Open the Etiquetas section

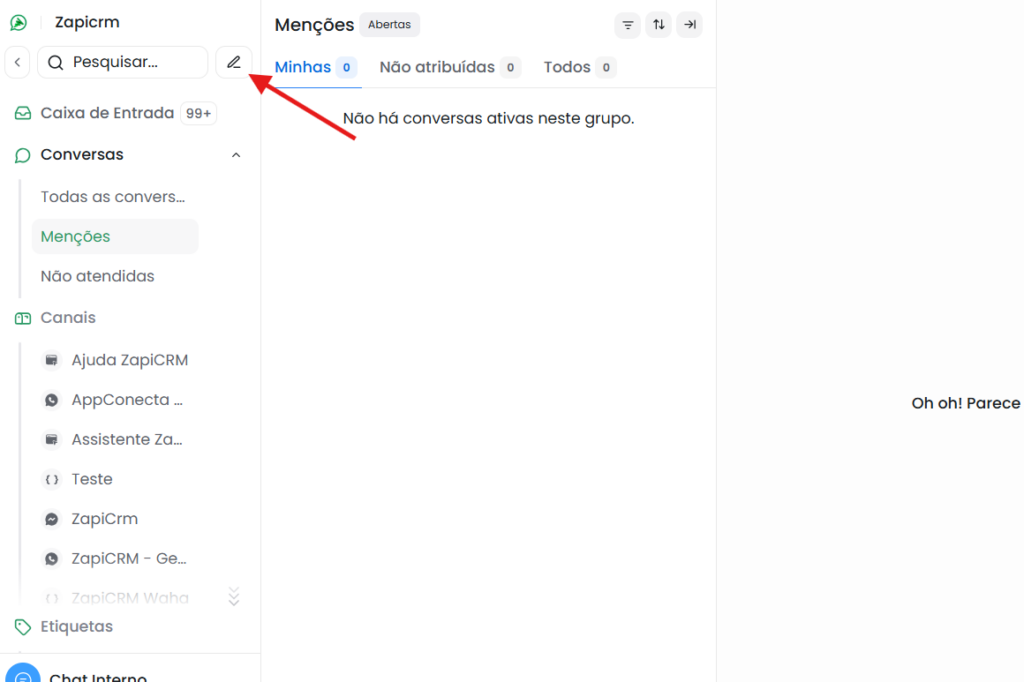[77, 627]
